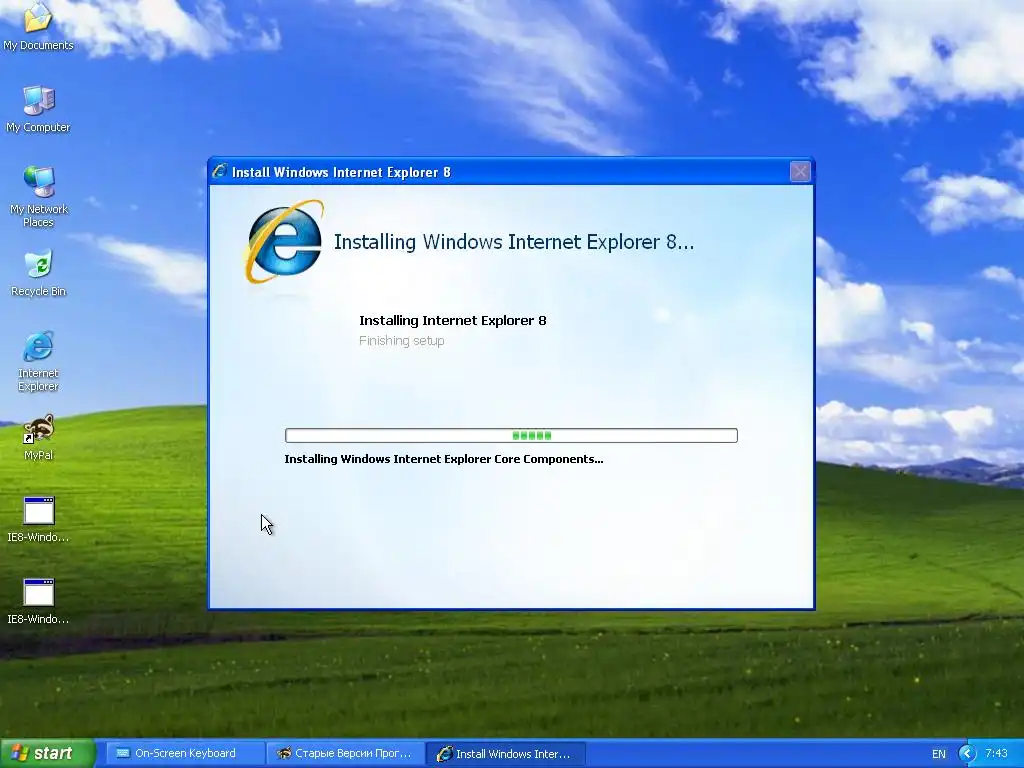Click the EN language indicator
The width and height of the screenshot is (1024, 768).
pyautogui.click(x=938, y=754)
